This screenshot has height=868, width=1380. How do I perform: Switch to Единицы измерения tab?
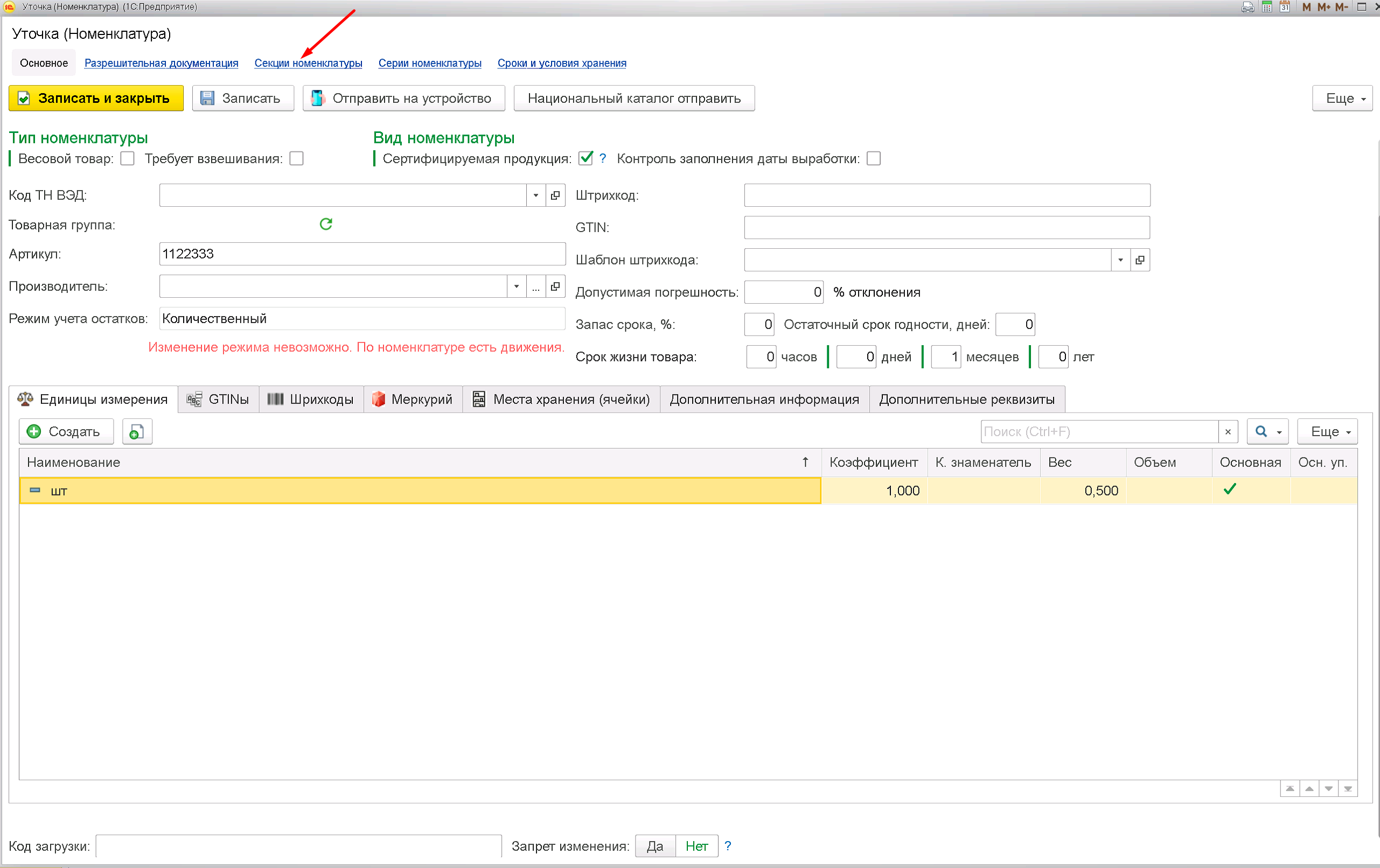click(93, 400)
